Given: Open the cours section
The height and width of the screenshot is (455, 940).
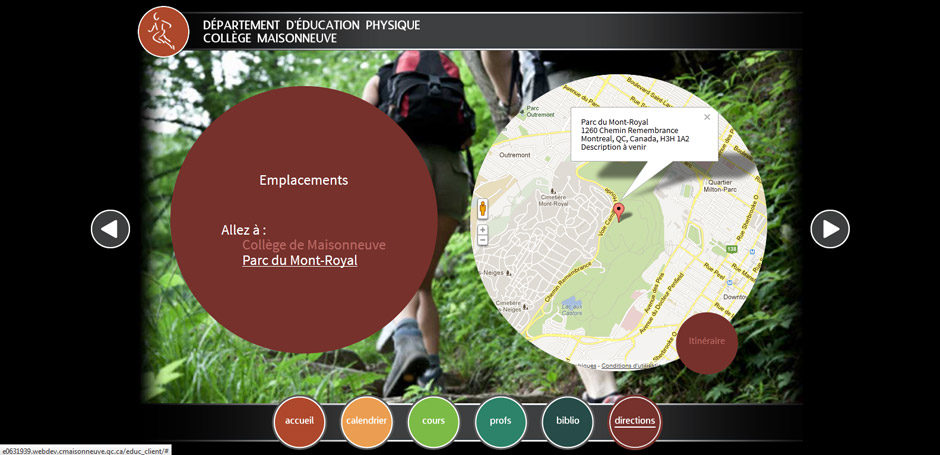Looking at the screenshot, I should (x=433, y=421).
